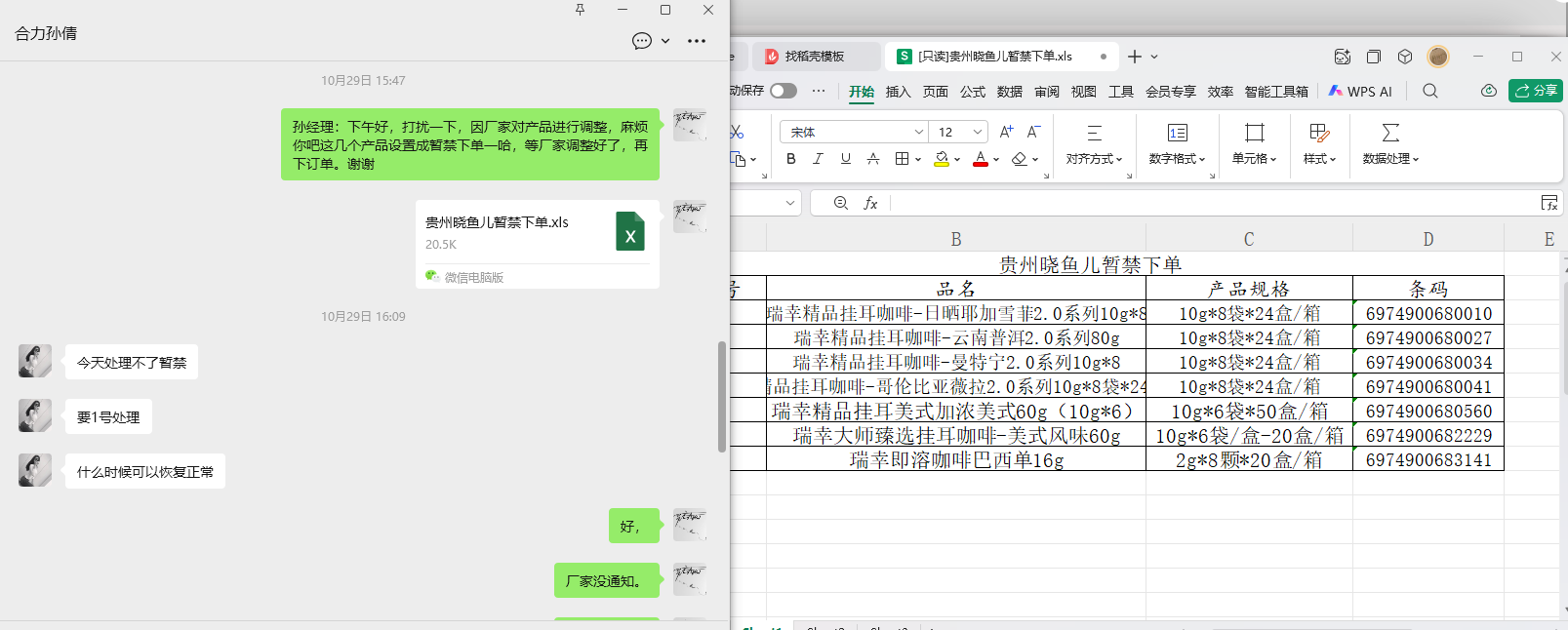Pin the WeChat chat window on top
This screenshot has width=1568, height=630.
pyautogui.click(x=580, y=10)
